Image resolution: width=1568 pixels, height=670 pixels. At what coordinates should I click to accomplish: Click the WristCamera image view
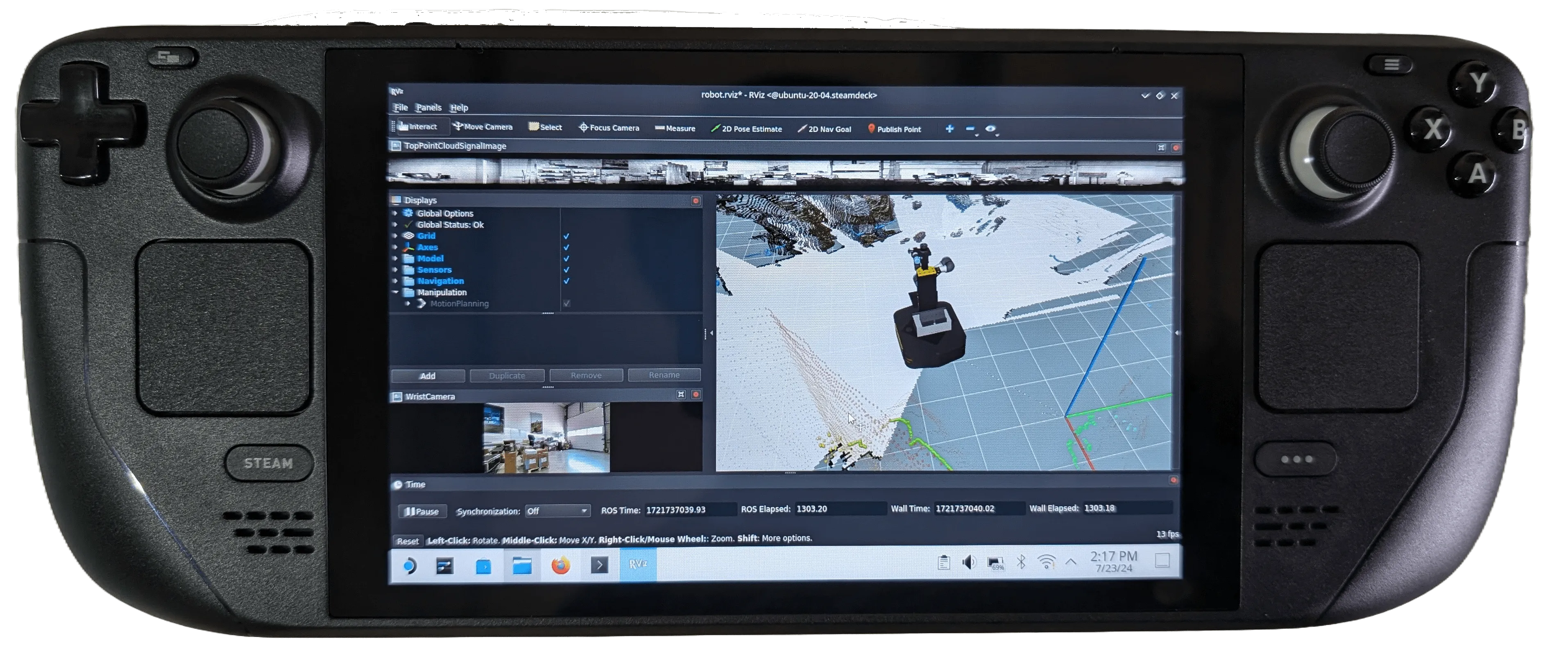(546, 437)
